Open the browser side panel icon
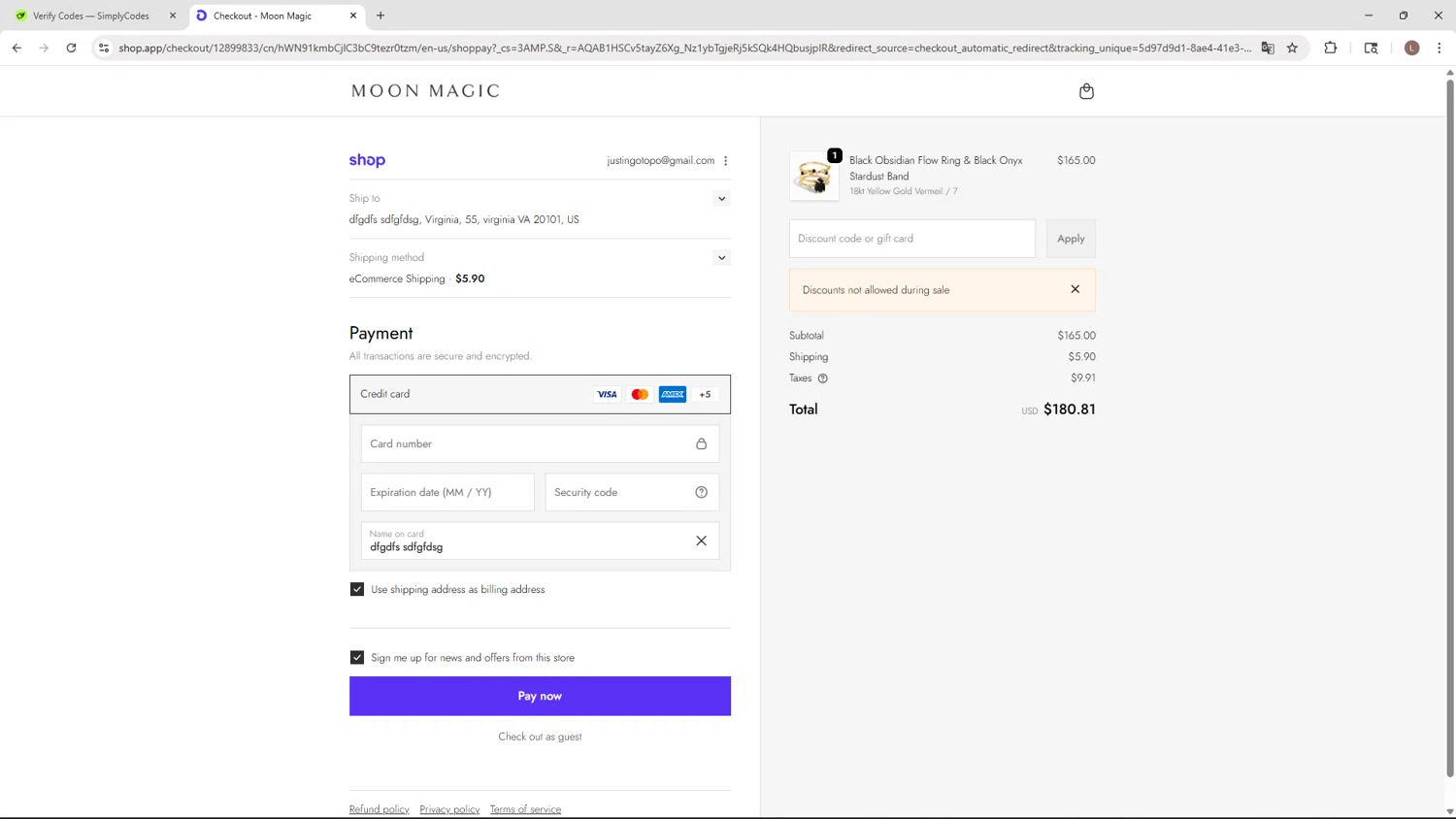The height and width of the screenshot is (819, 1456). 1371,48
